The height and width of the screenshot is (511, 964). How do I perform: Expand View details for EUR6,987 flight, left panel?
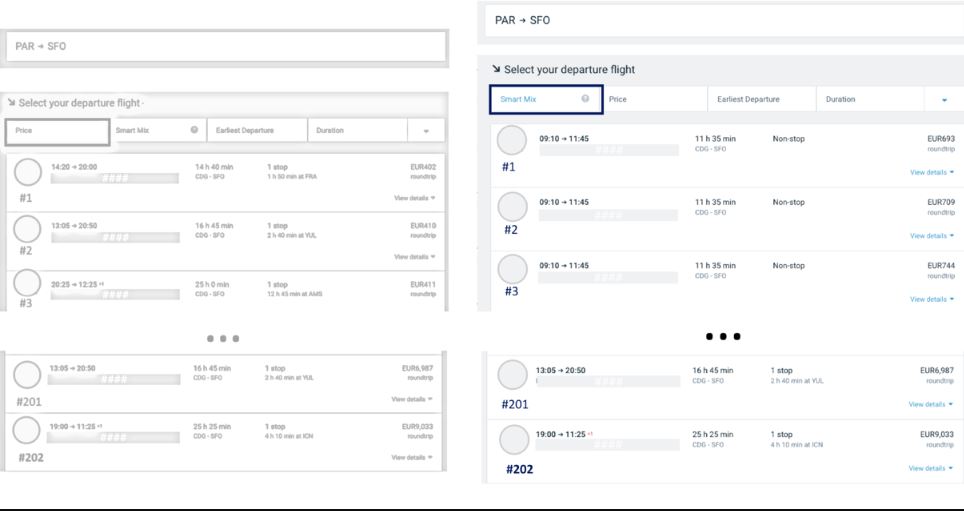pyautogui.click(x=412, y=399)
